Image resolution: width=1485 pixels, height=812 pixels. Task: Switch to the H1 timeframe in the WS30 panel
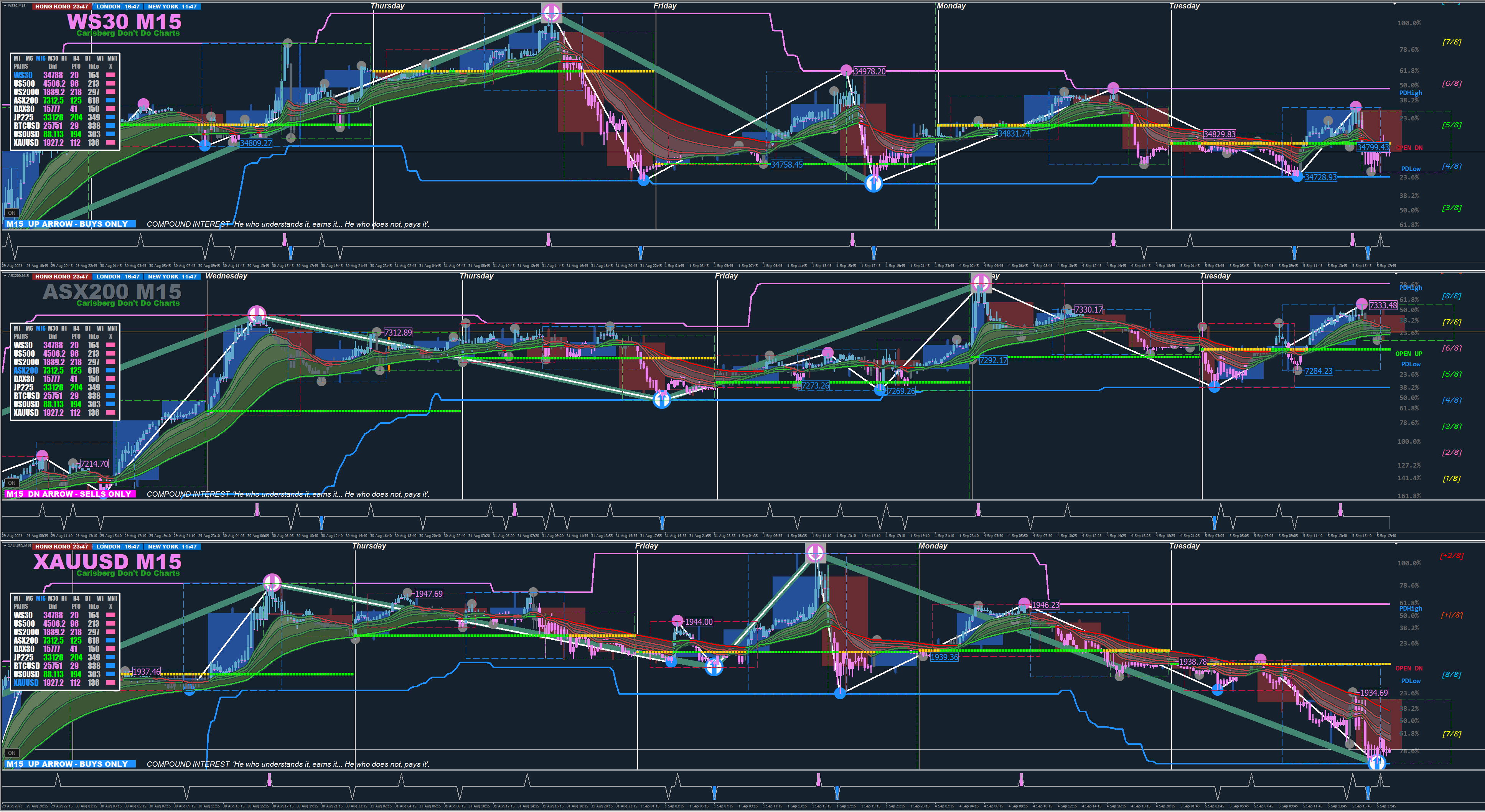coord(64,58)
